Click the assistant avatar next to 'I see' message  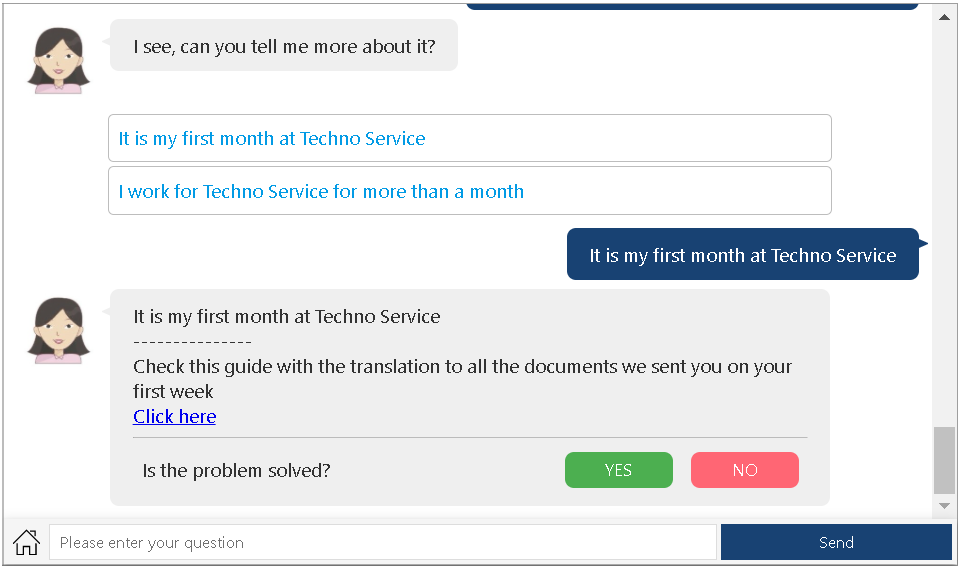click(59, 61)
